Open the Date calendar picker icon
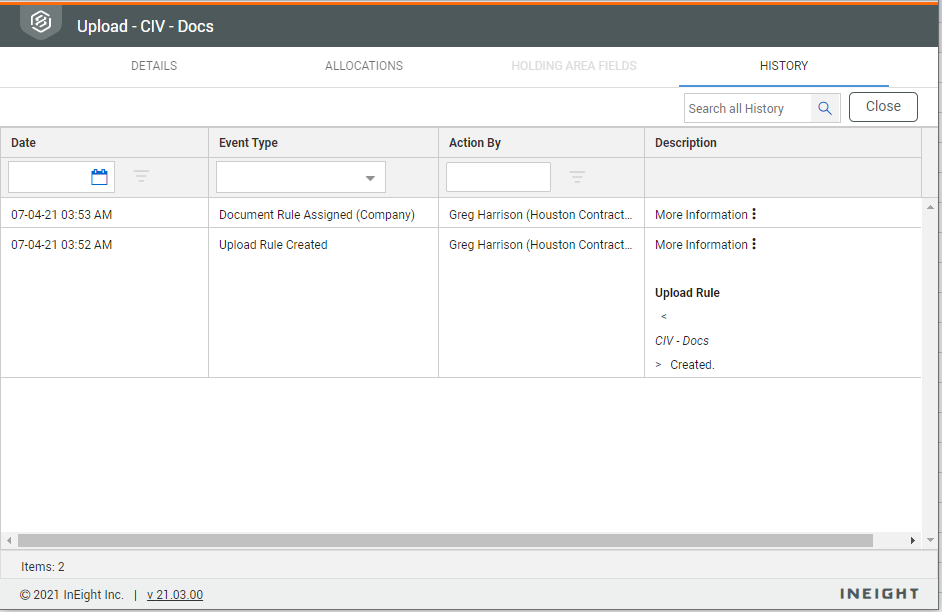The width and height of the screenshot is (942, 612). click(x=99, y=177)
